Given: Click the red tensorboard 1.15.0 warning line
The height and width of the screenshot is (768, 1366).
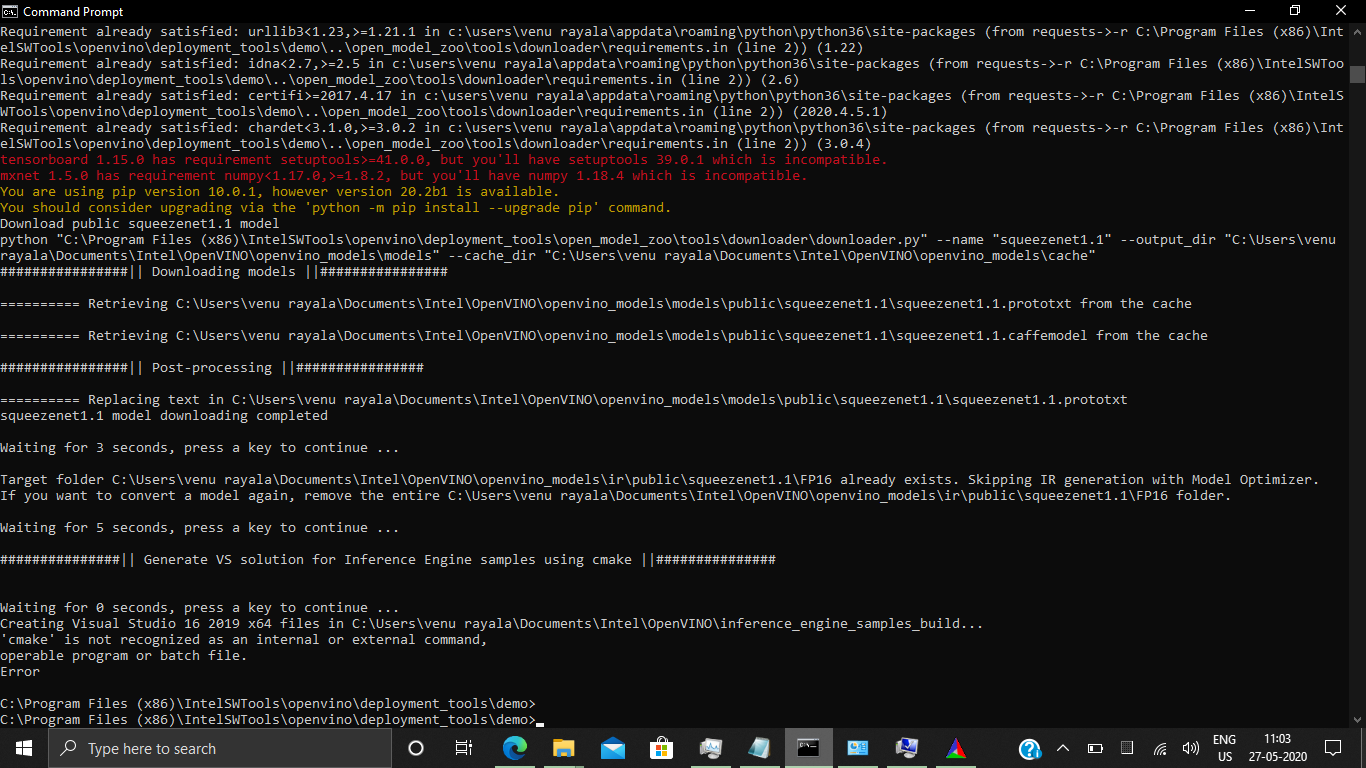Looking at the screenshot, I should [444, 160].
